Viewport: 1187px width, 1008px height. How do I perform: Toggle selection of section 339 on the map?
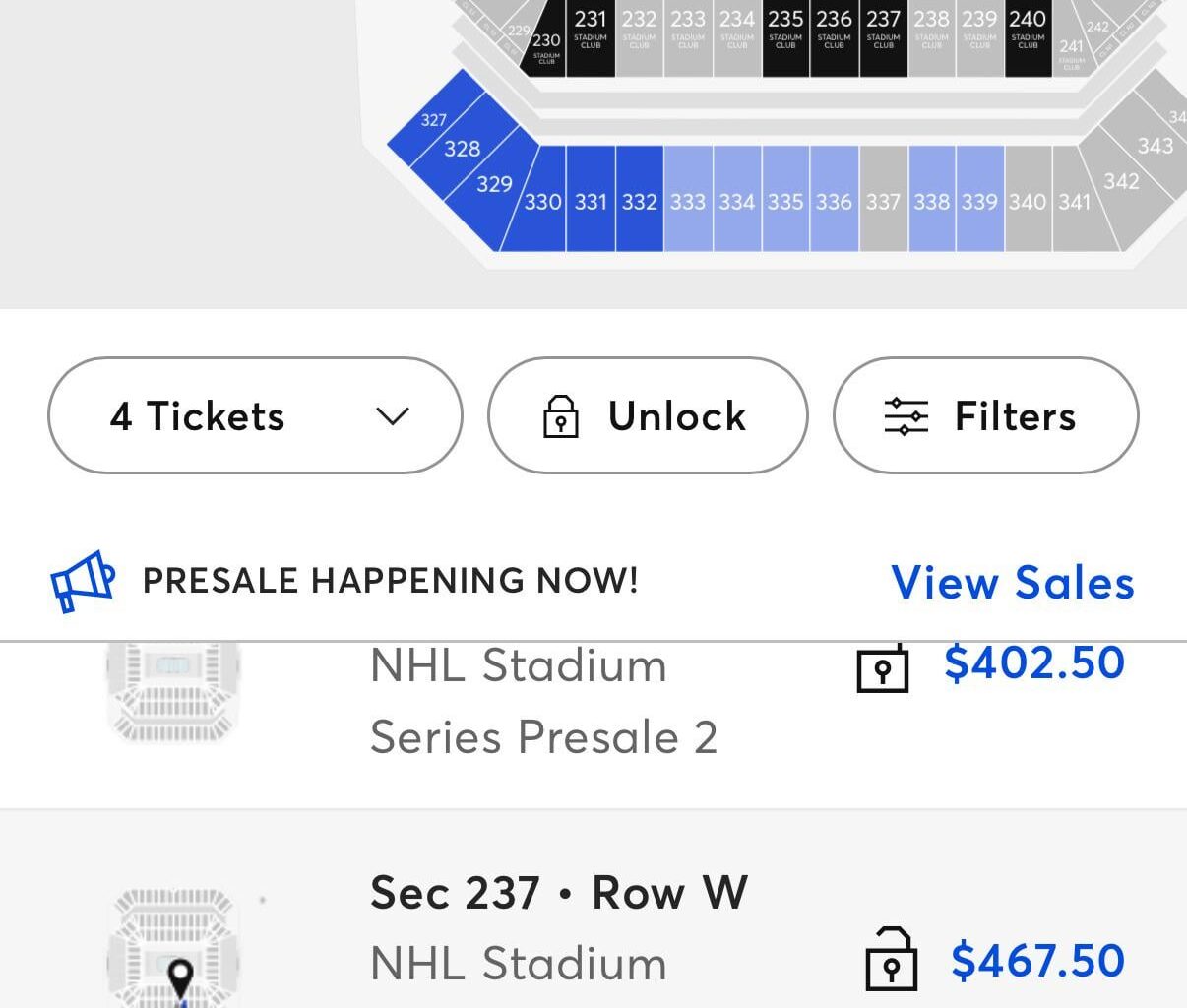(x=979, y=202)
